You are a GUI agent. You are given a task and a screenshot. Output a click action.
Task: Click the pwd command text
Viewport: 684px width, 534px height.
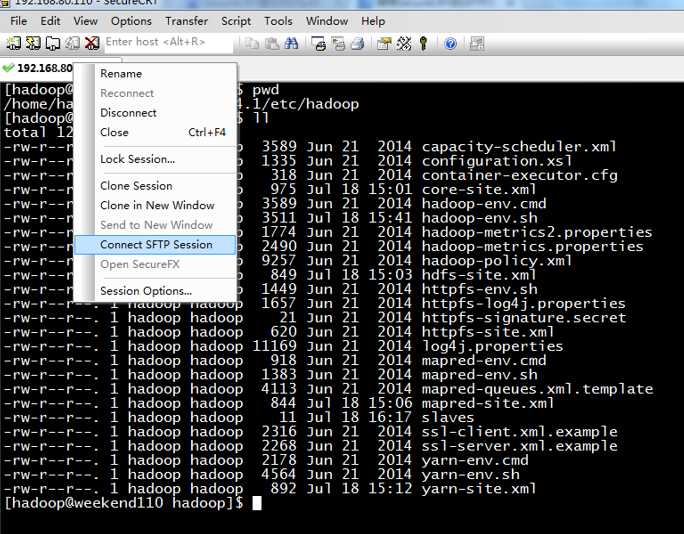click(266, 90)
